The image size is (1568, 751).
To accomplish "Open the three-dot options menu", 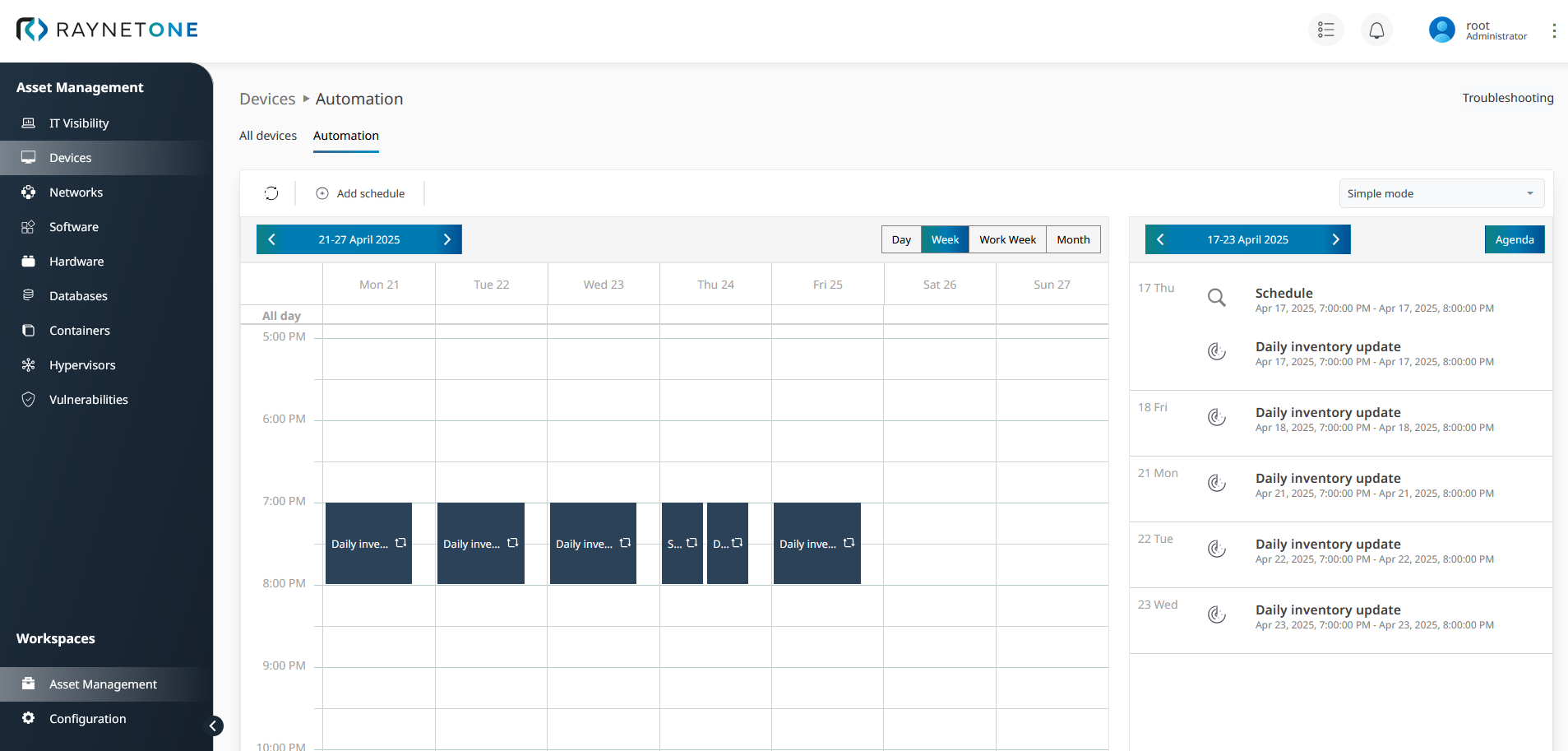I will tap(1553, 30).
